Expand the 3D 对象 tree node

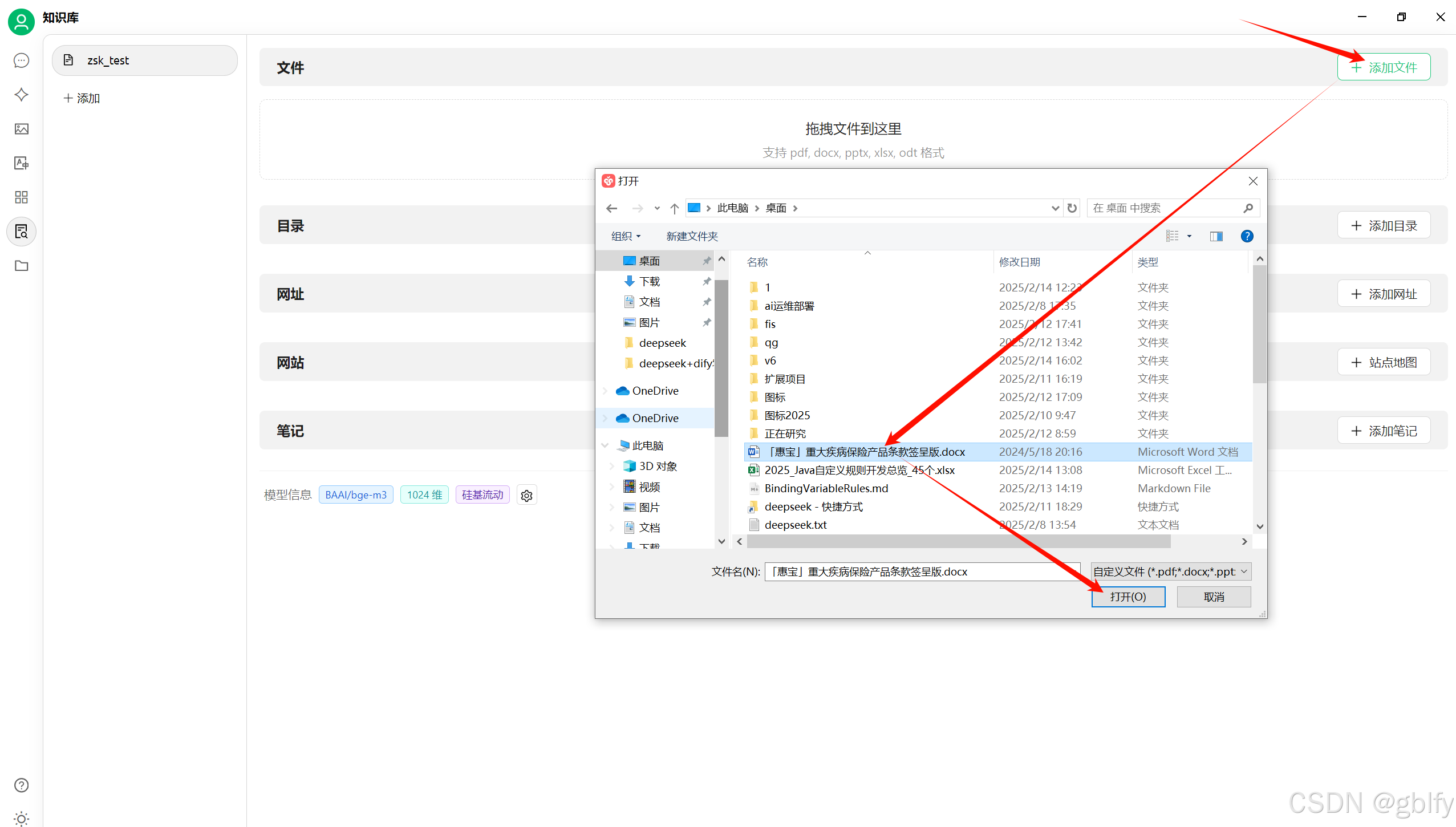(x=611, y=466)
